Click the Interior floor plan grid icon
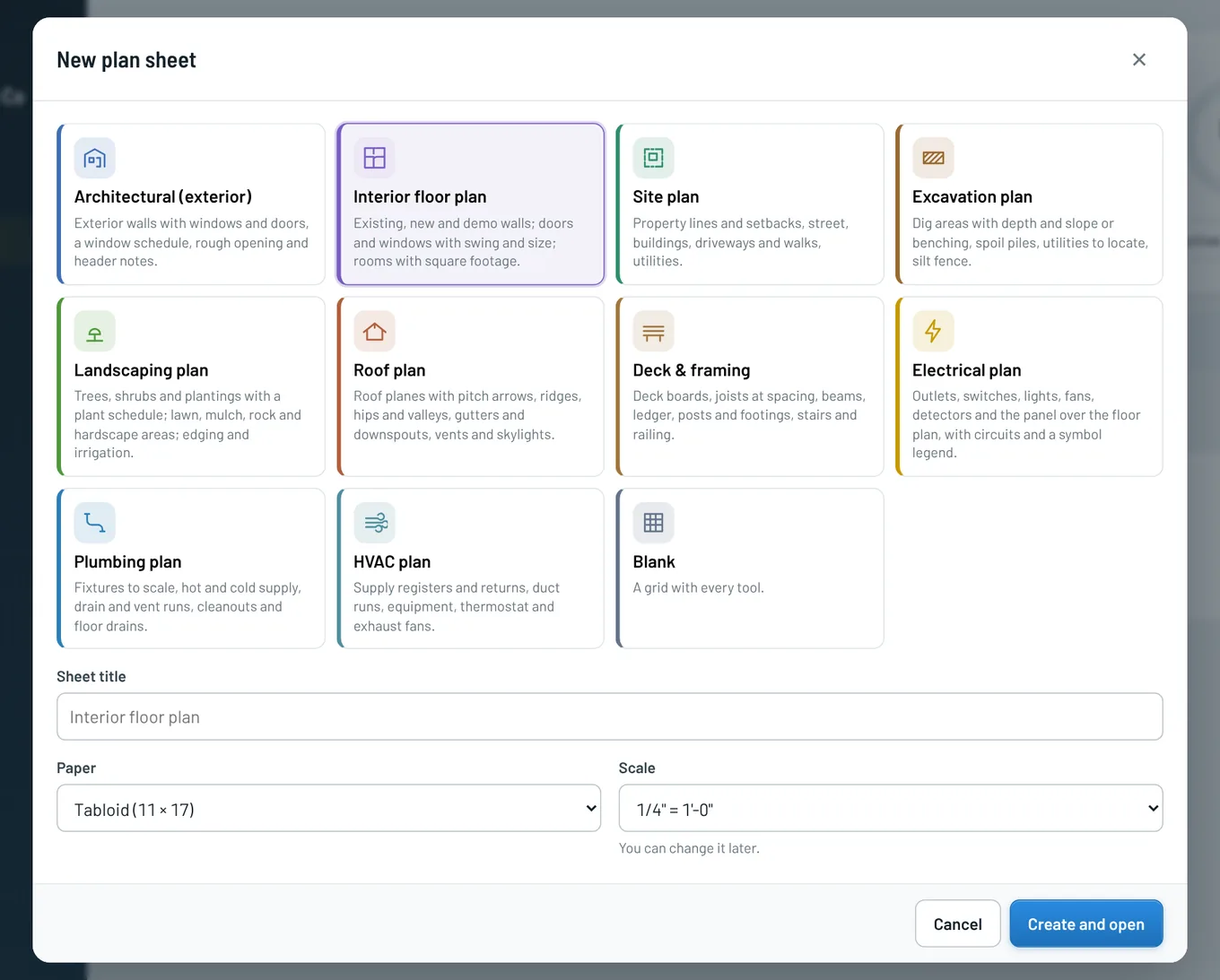Viewport: 1220px width, 980px height. 374,159
